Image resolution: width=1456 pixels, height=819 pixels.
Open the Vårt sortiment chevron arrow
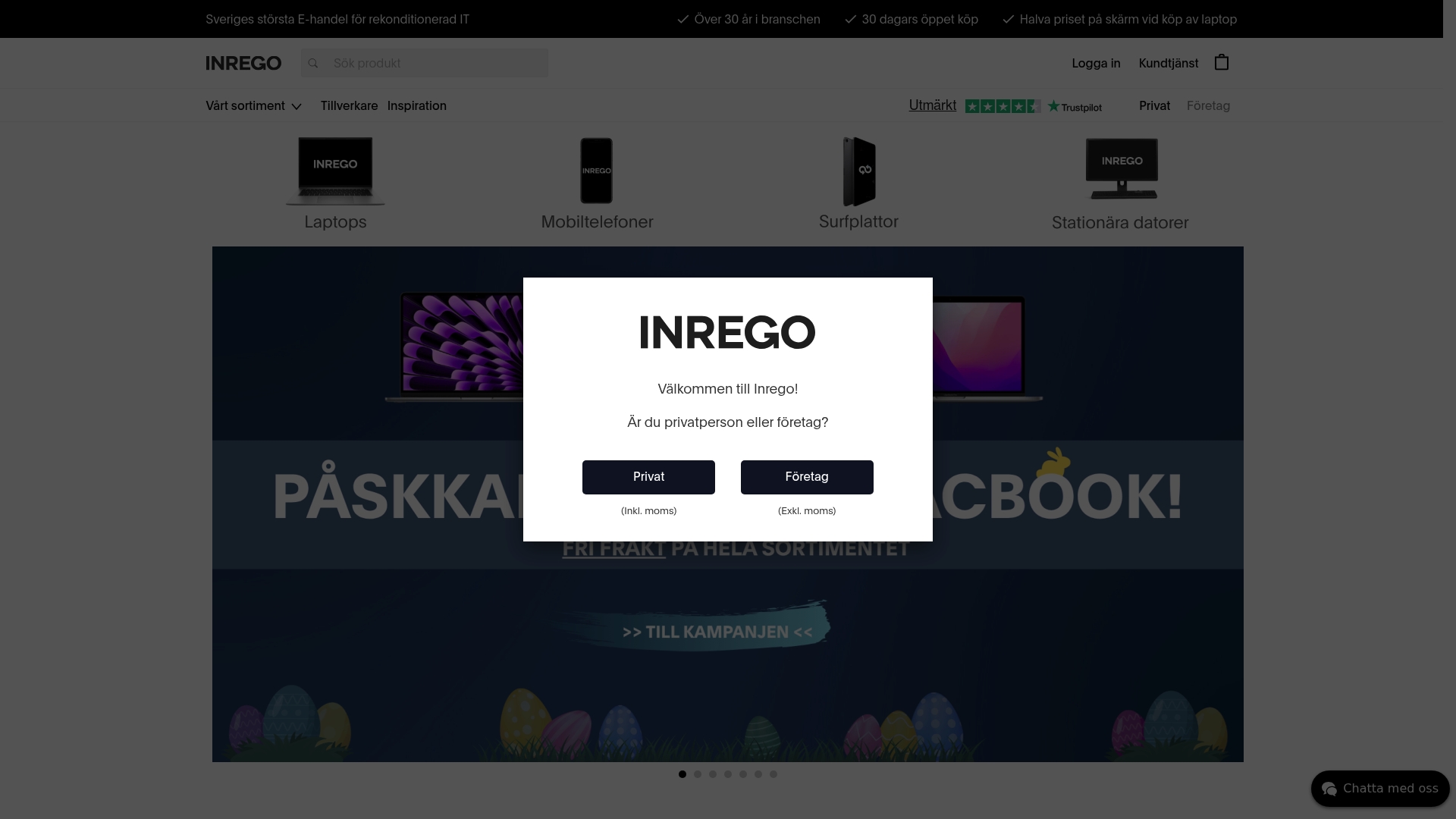(295, 106)
